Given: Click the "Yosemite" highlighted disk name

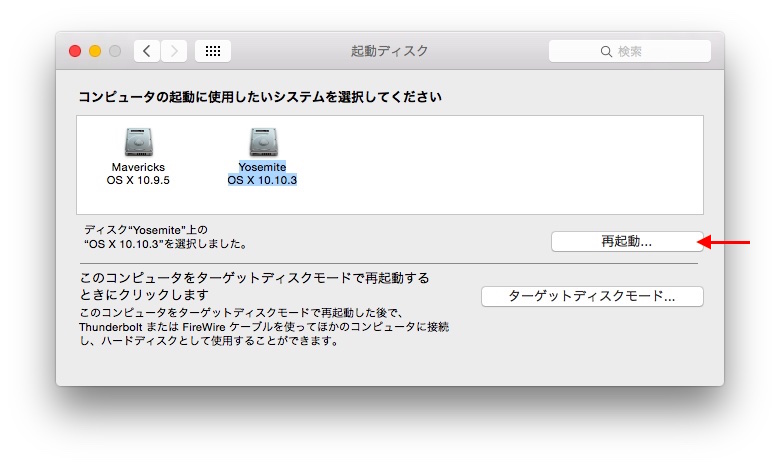Looking at the screenshot, I should click(x=262, y=167).
